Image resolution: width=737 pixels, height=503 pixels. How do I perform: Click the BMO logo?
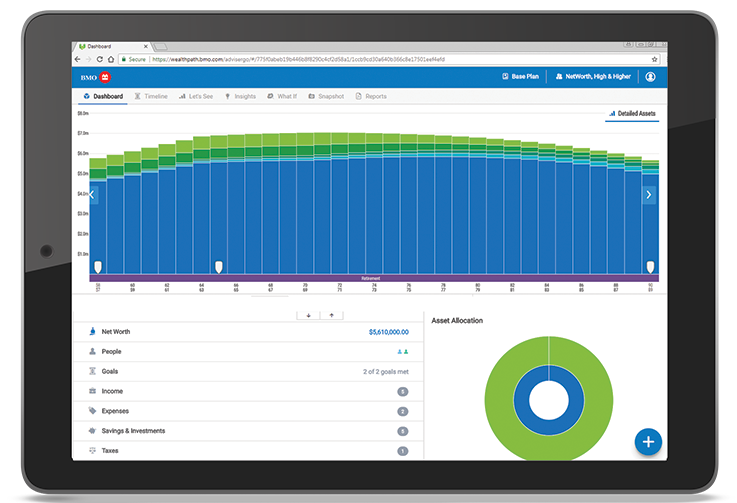(96, 76)
